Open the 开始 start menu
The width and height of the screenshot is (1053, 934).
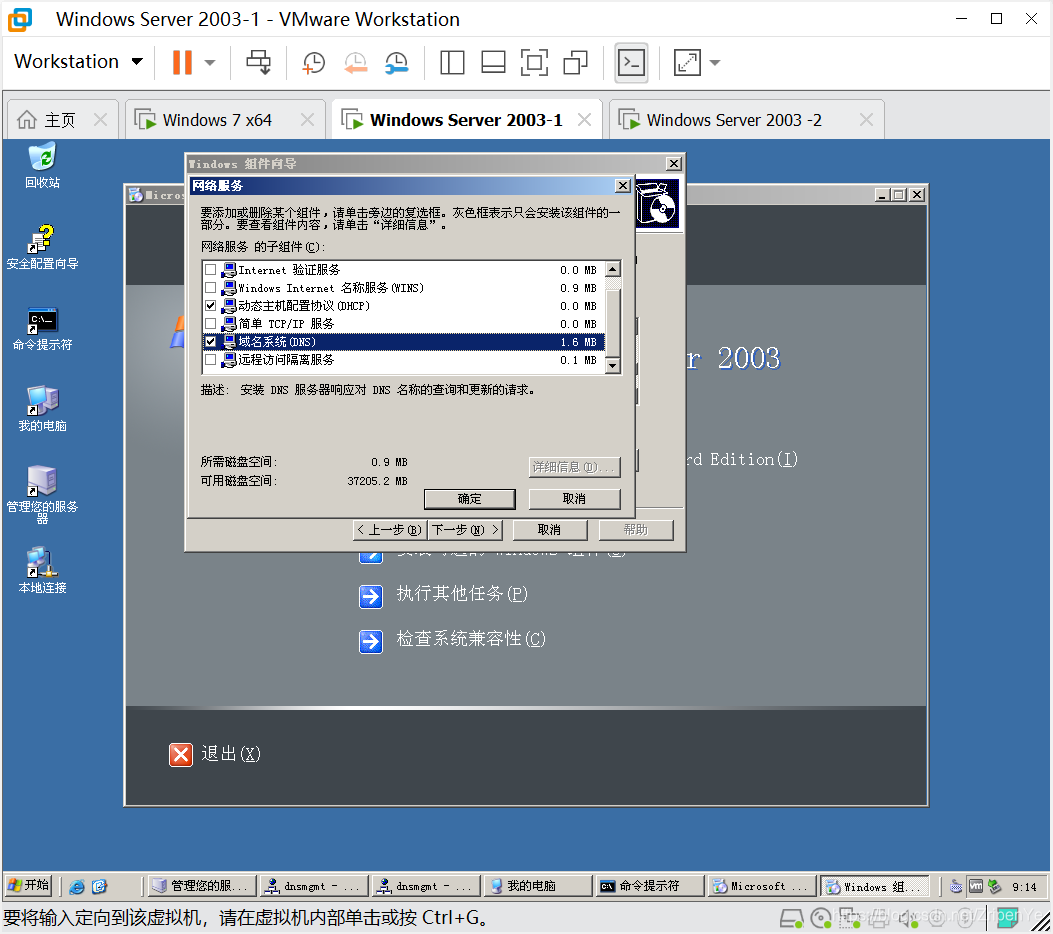tap(29, 886)
